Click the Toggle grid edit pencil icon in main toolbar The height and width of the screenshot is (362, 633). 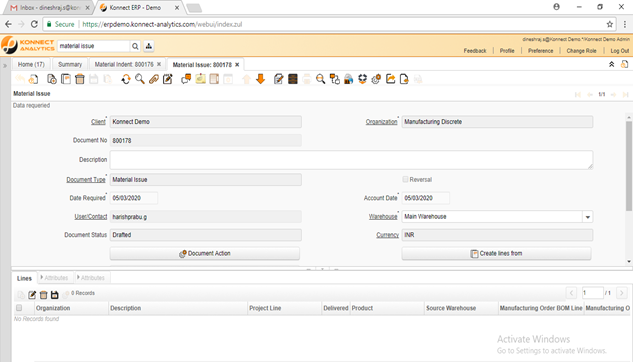tap(168, 79)
